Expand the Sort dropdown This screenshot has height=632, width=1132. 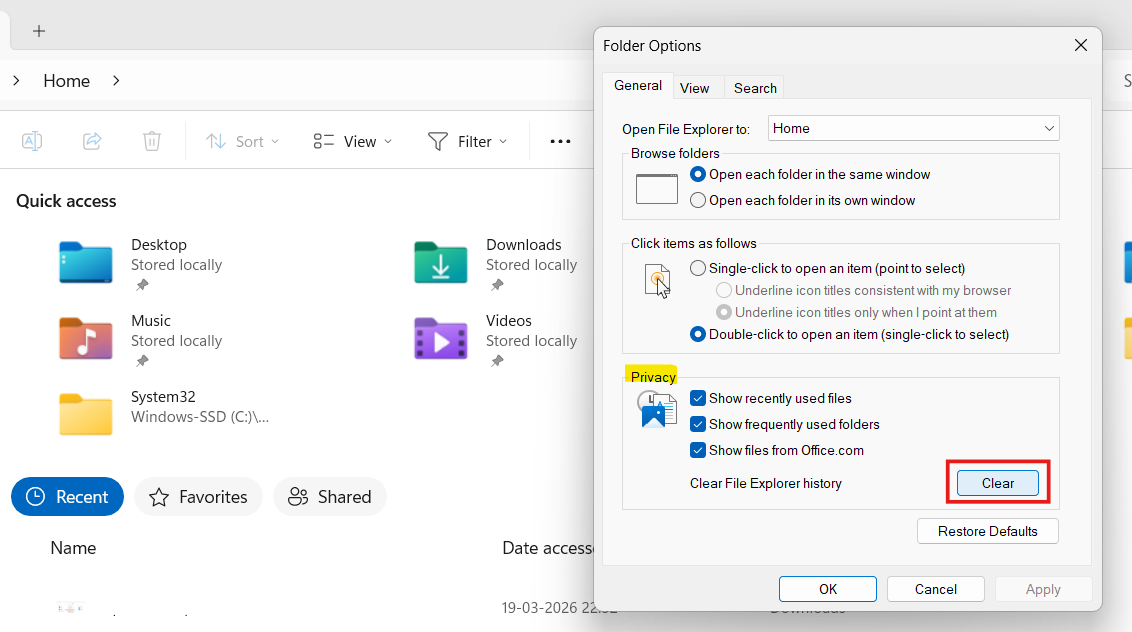tap(241, 141)
